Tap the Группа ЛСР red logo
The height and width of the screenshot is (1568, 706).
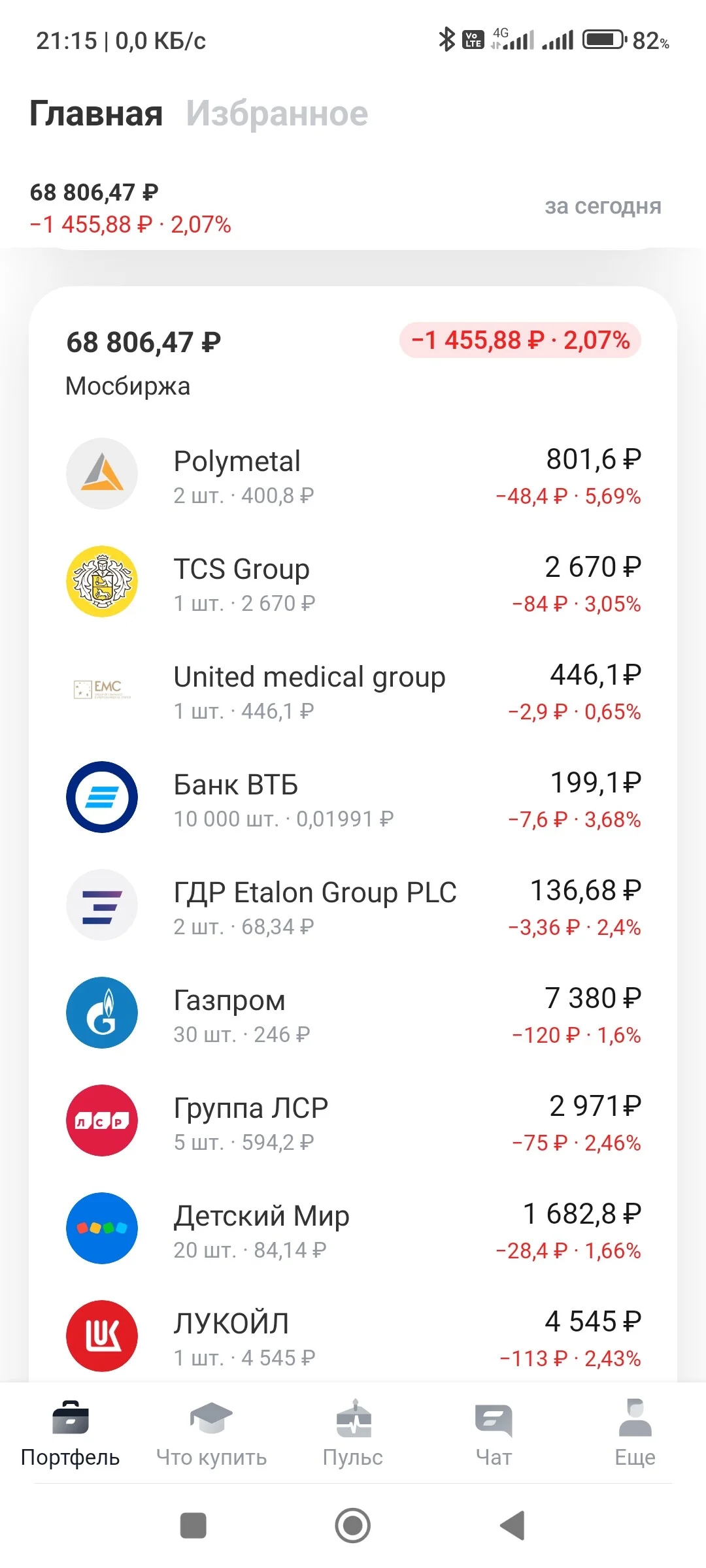(102, 1120)
